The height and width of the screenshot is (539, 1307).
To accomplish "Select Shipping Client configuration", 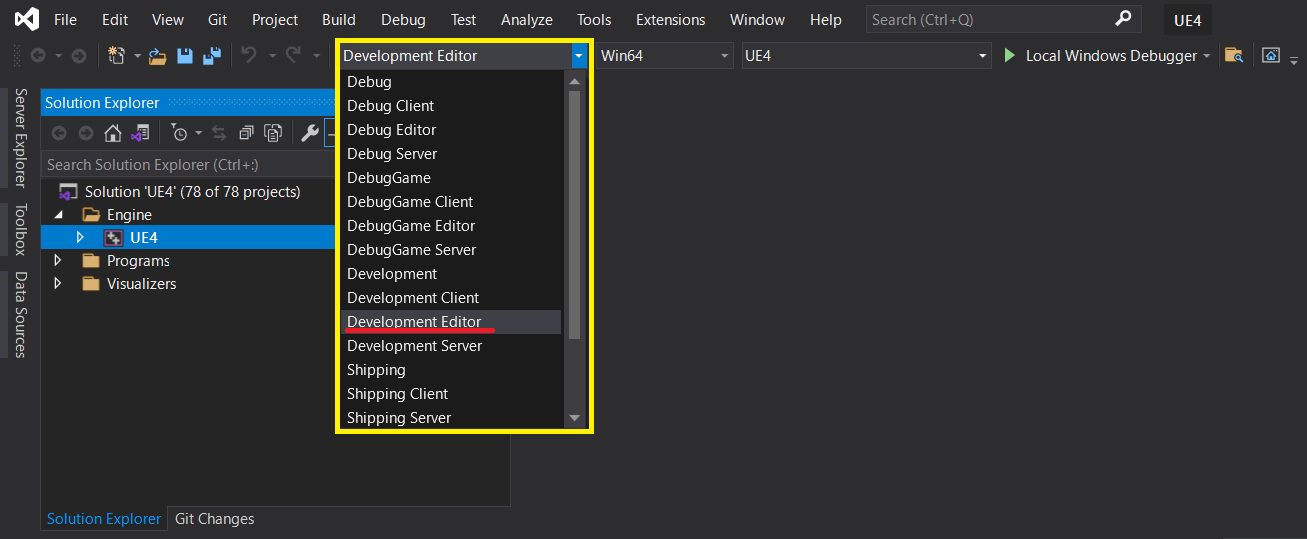I will pos(451,394).
